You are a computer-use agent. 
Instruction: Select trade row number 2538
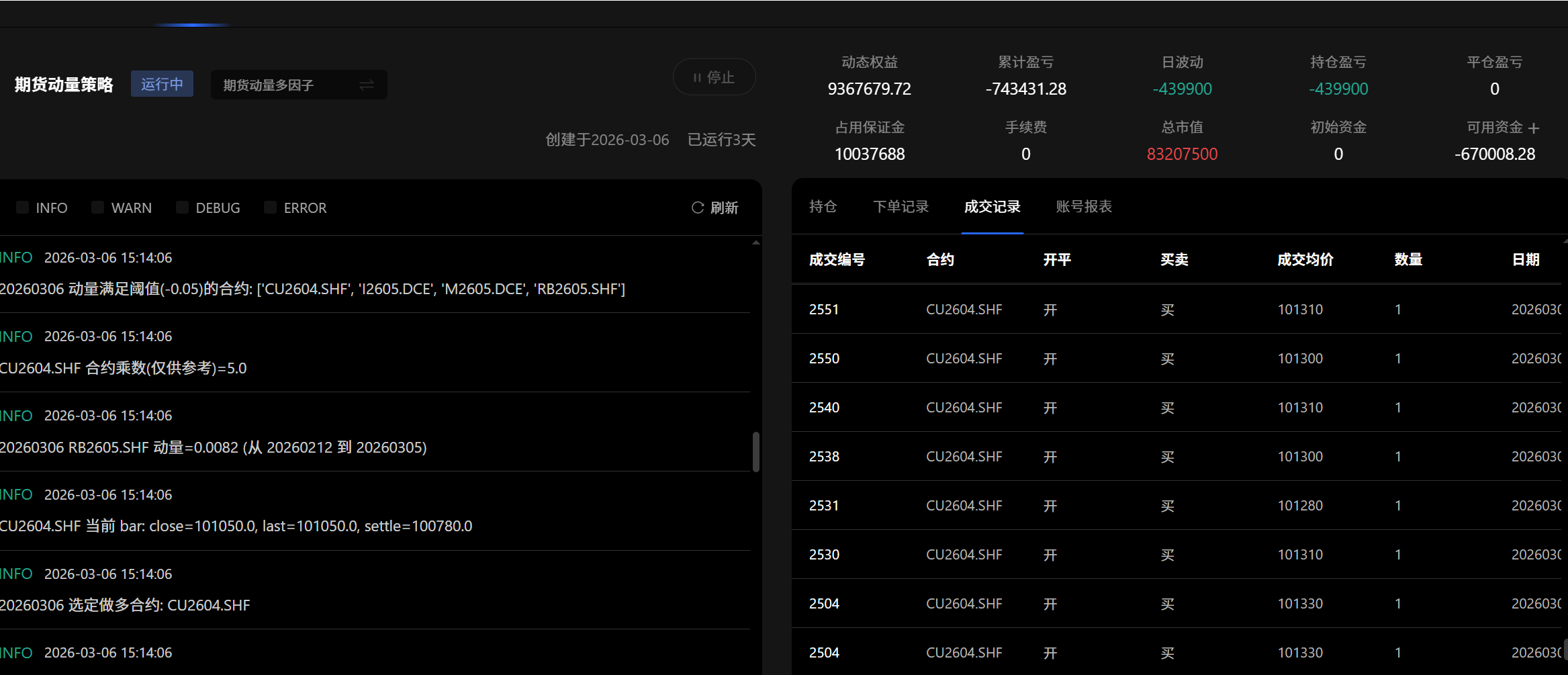1177,457
